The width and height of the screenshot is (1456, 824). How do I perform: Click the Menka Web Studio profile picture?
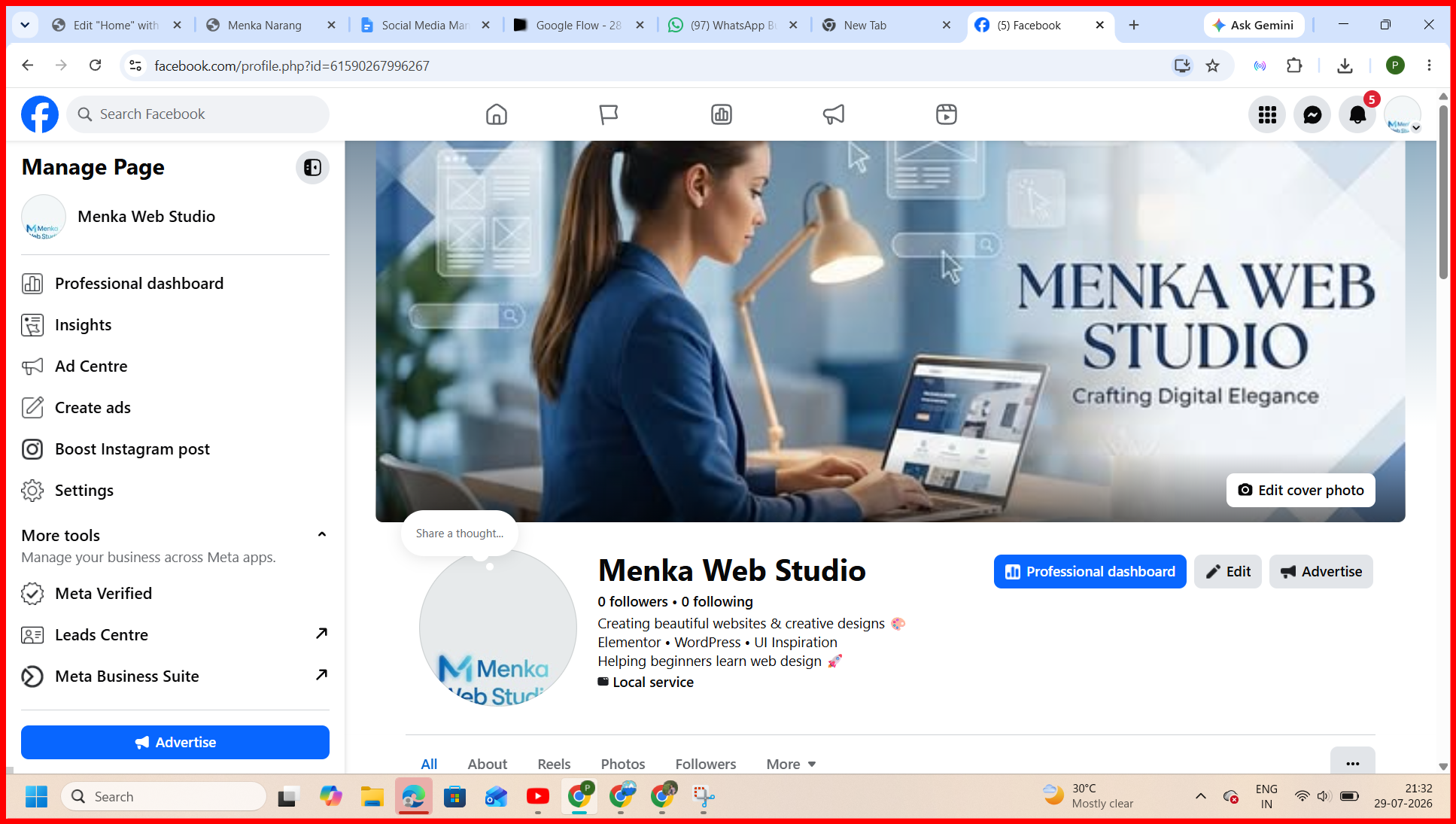(x=498, y=628)
